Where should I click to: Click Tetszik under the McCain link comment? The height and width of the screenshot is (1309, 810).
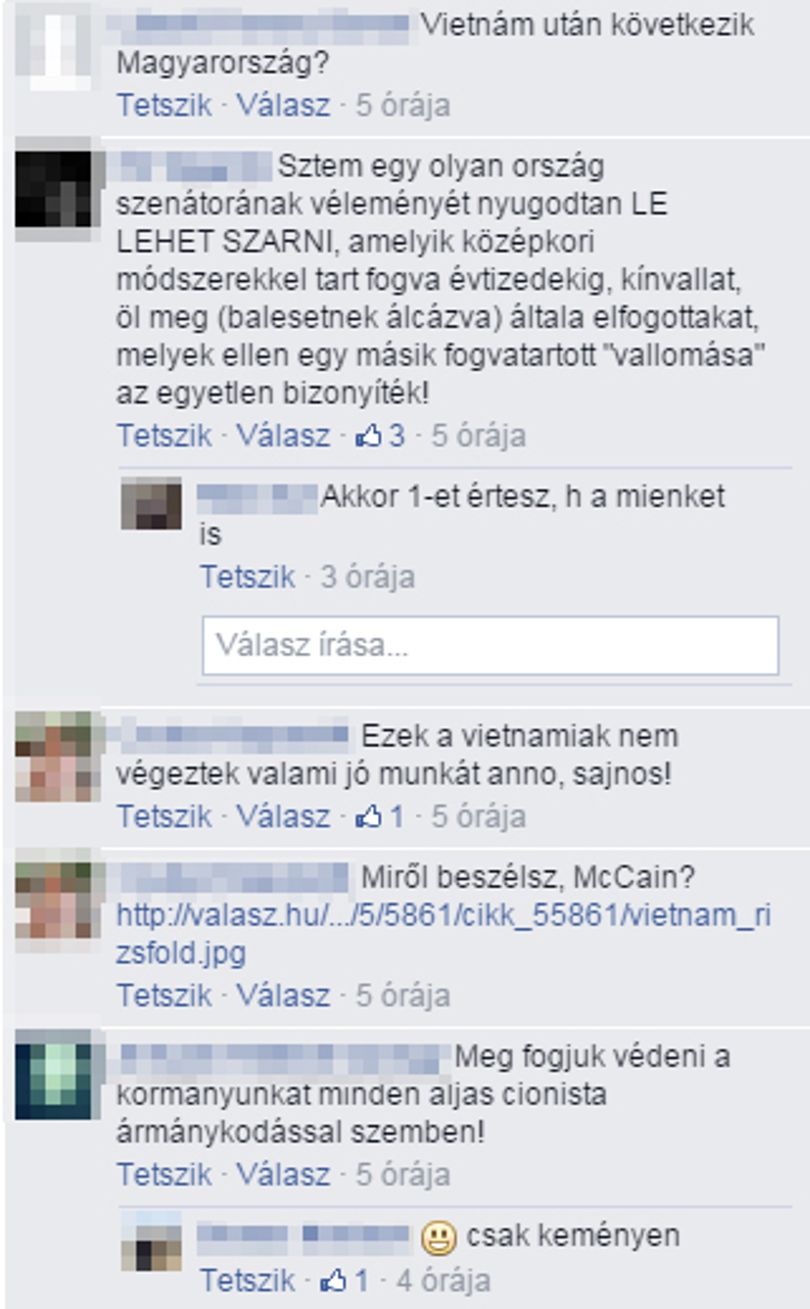[x=164, y=995]
